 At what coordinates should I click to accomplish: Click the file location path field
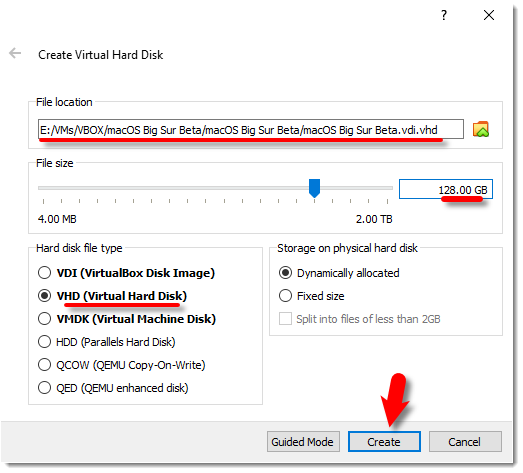click(x=250, y=129)
